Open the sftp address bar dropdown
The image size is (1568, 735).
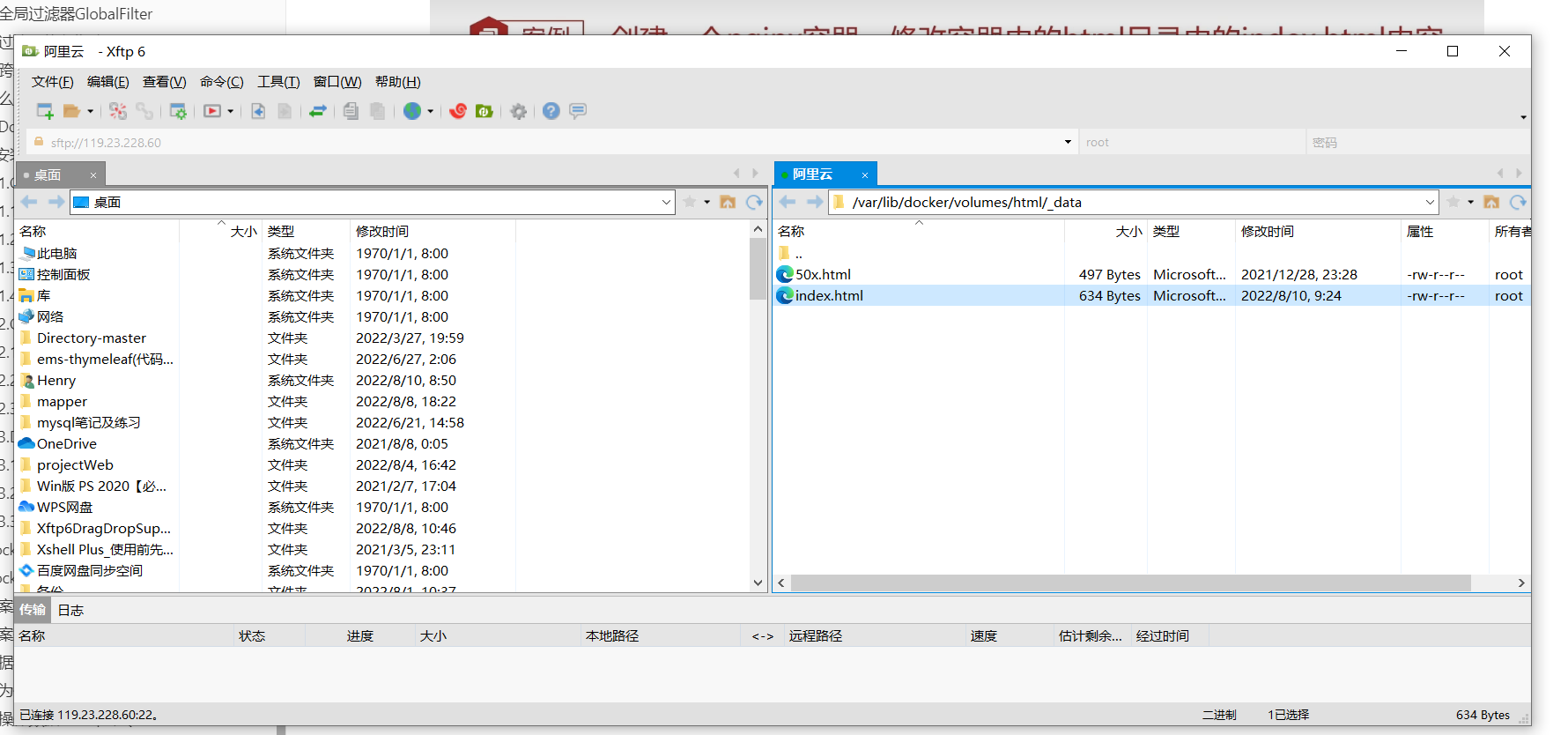(x=1068, y=142)
